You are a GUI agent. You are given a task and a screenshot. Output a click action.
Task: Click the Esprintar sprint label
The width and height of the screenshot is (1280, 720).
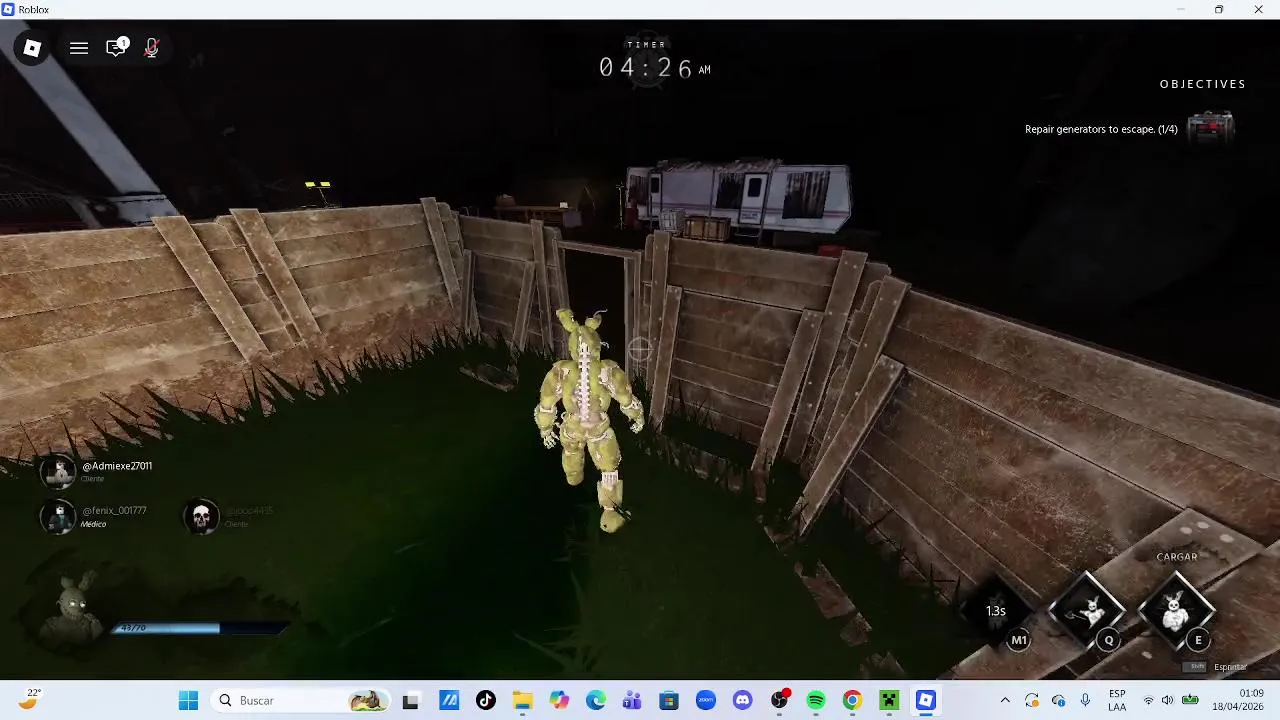1230,667
